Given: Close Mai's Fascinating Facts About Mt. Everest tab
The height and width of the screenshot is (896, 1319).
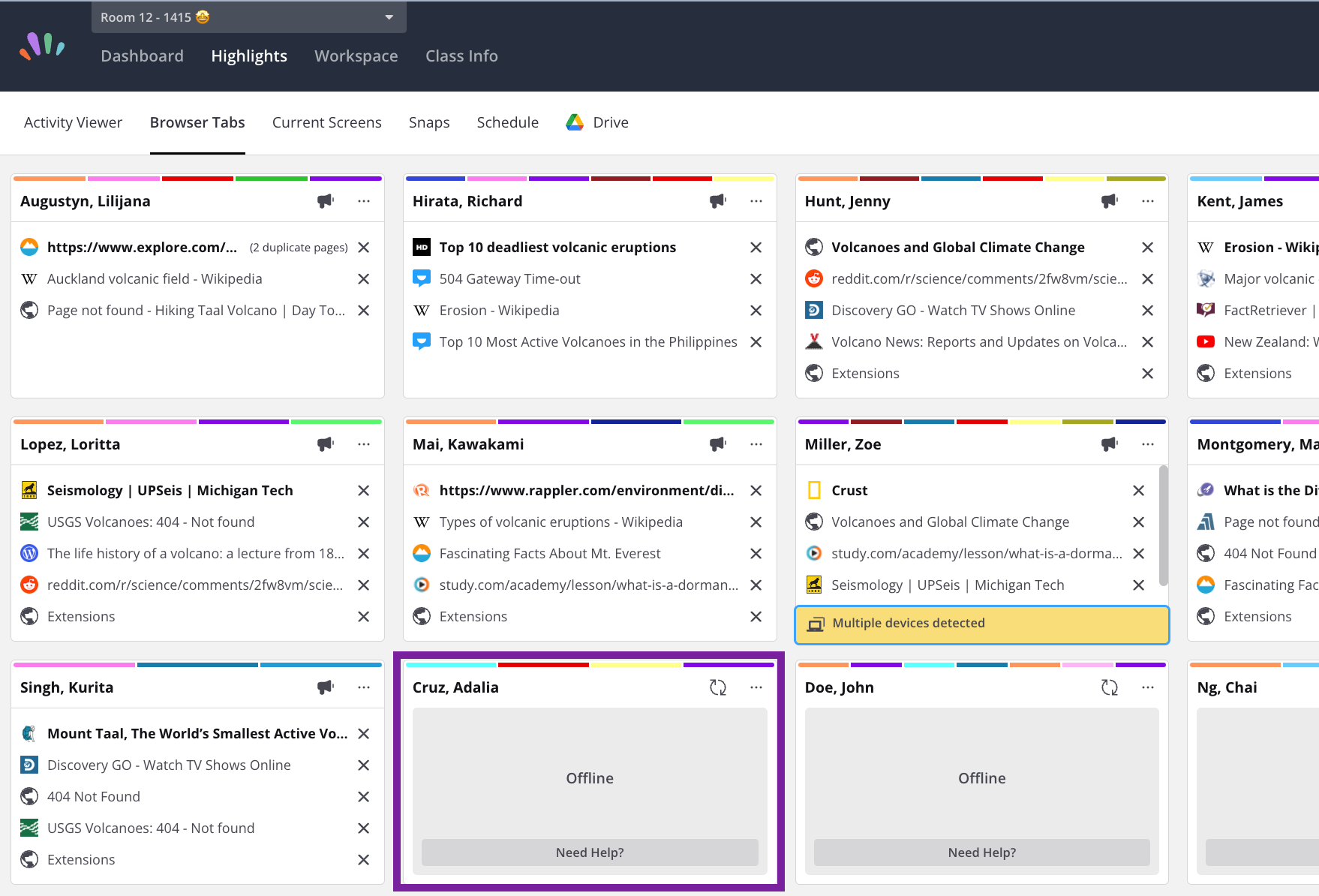Looking at the screenshot, I should point(756,554).
